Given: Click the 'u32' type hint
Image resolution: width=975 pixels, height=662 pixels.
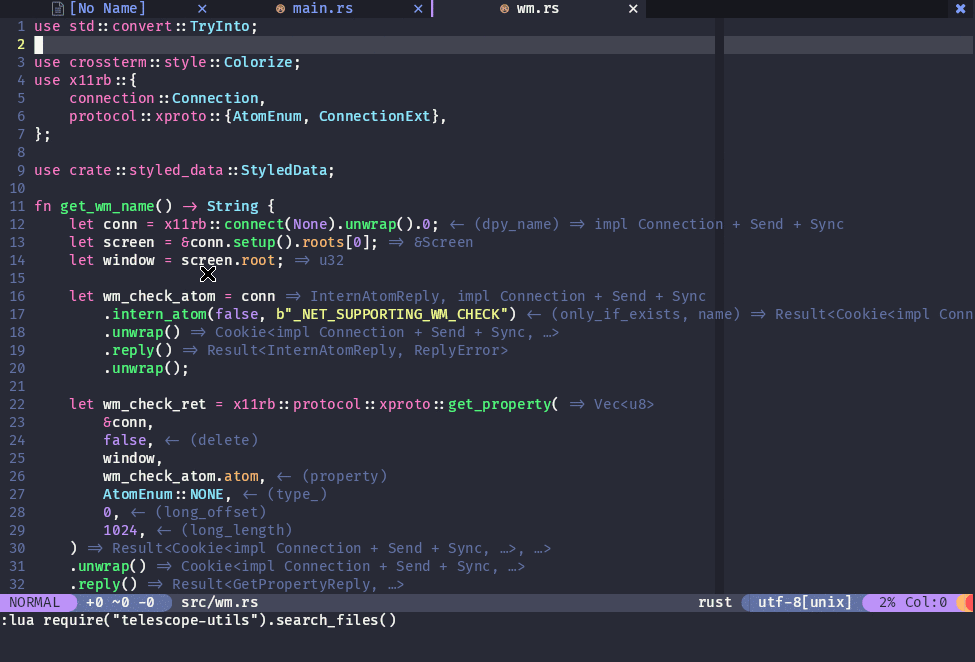Looking at the screenshot, I should (331, 260).
